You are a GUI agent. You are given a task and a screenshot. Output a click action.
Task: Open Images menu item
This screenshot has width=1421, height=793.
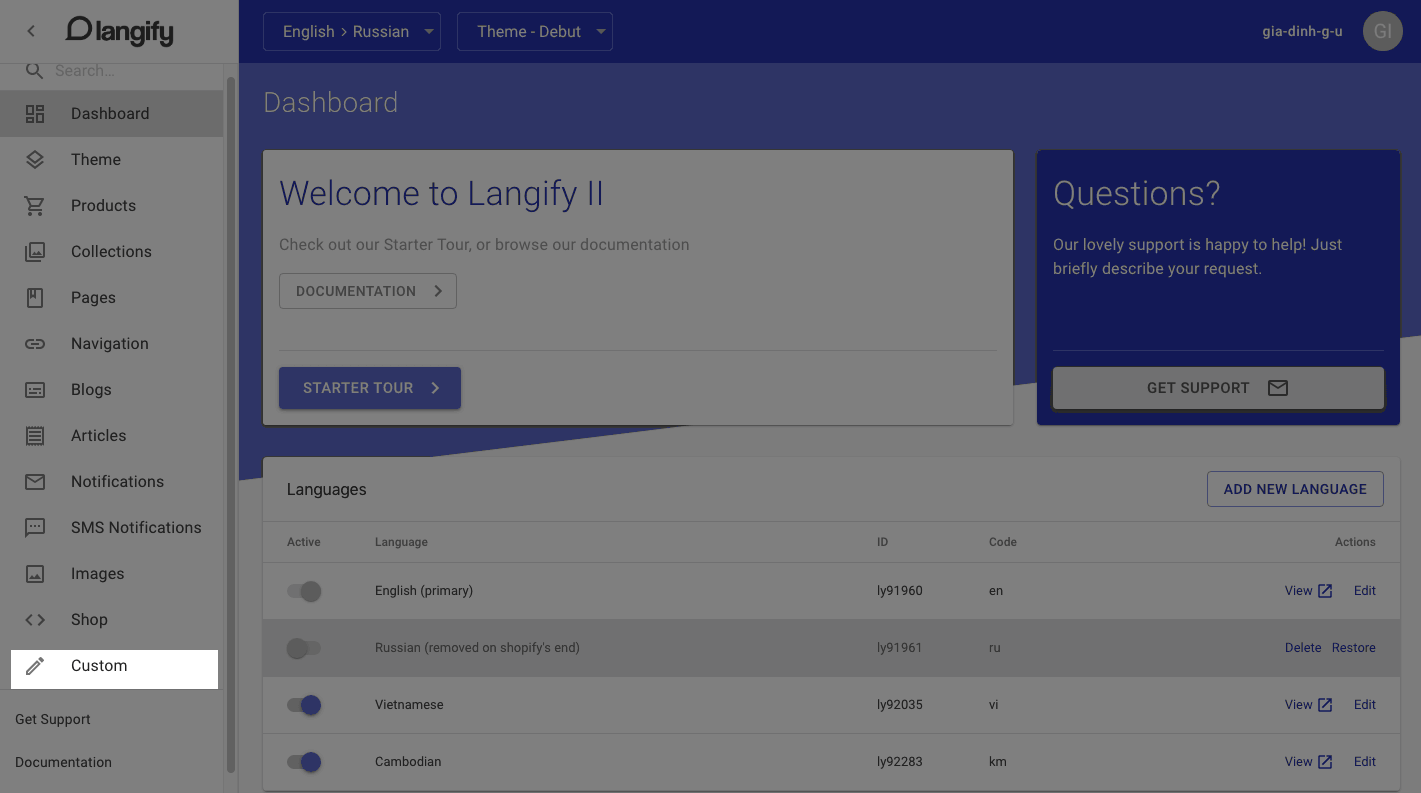(111, 574)
